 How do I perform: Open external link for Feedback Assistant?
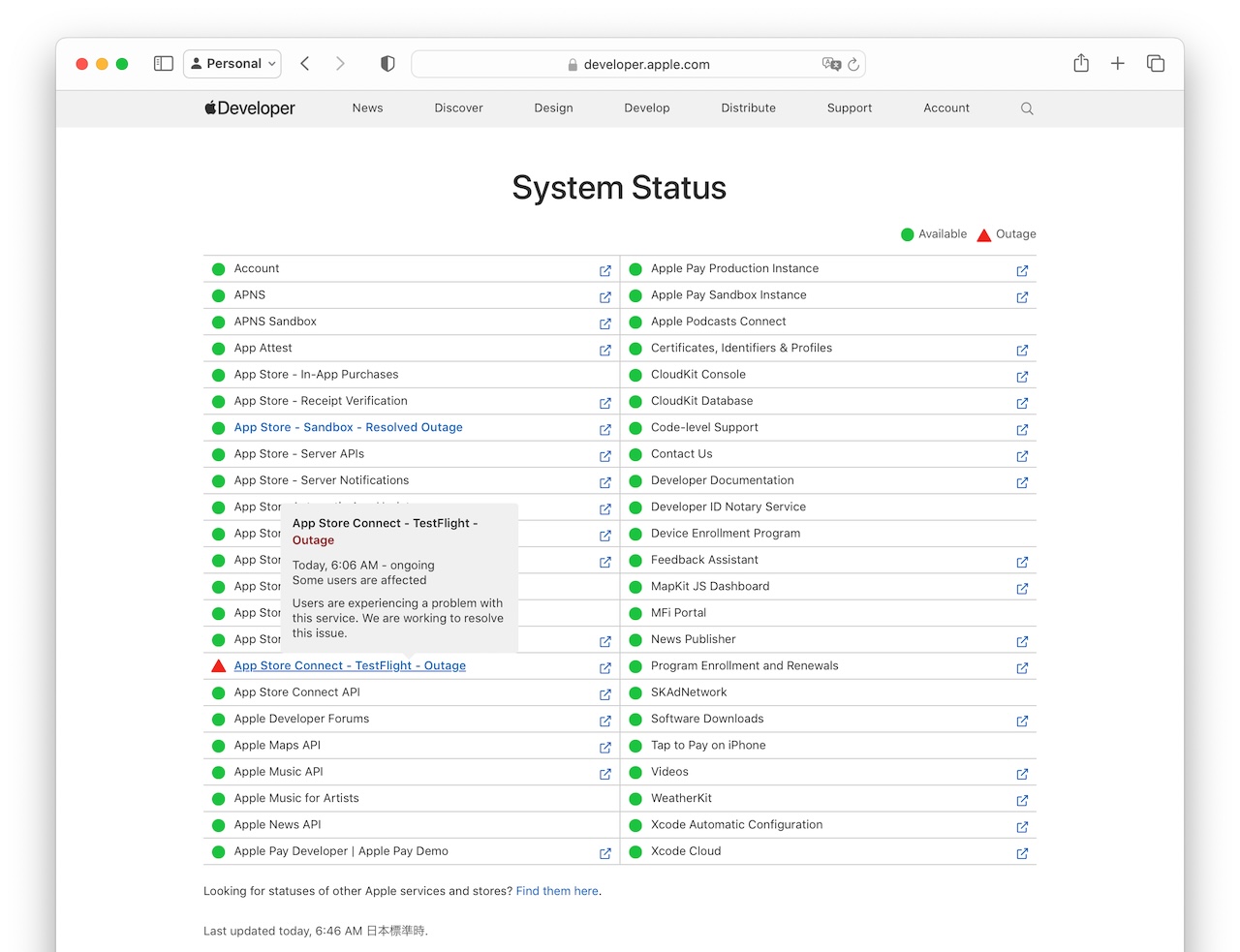(x=1022, y=562)
